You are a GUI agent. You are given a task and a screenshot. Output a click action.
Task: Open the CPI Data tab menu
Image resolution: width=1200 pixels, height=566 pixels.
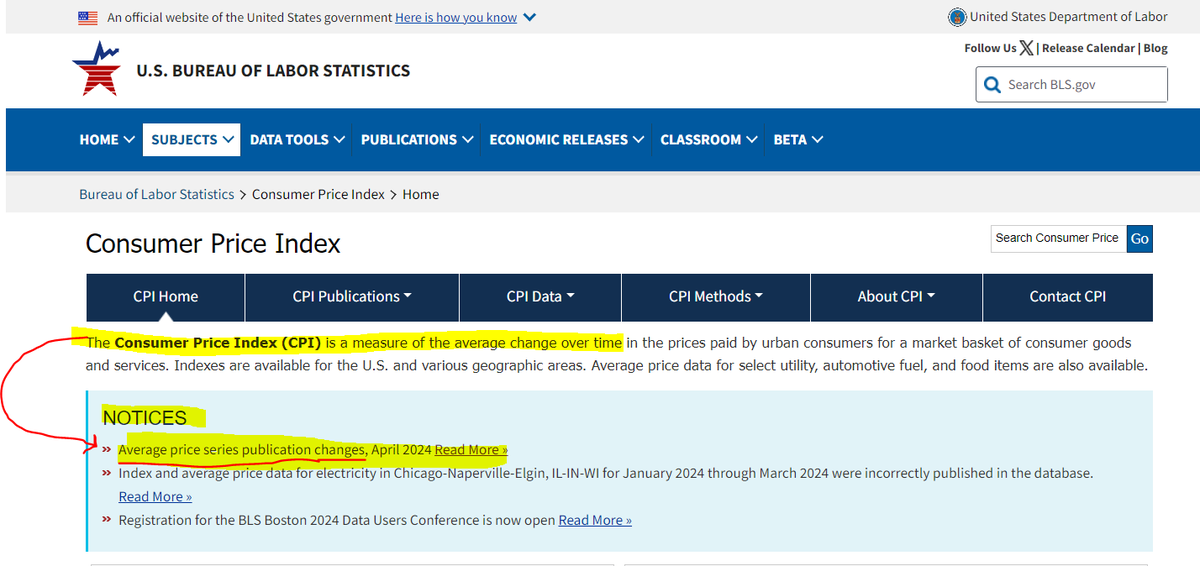[540, 296]
